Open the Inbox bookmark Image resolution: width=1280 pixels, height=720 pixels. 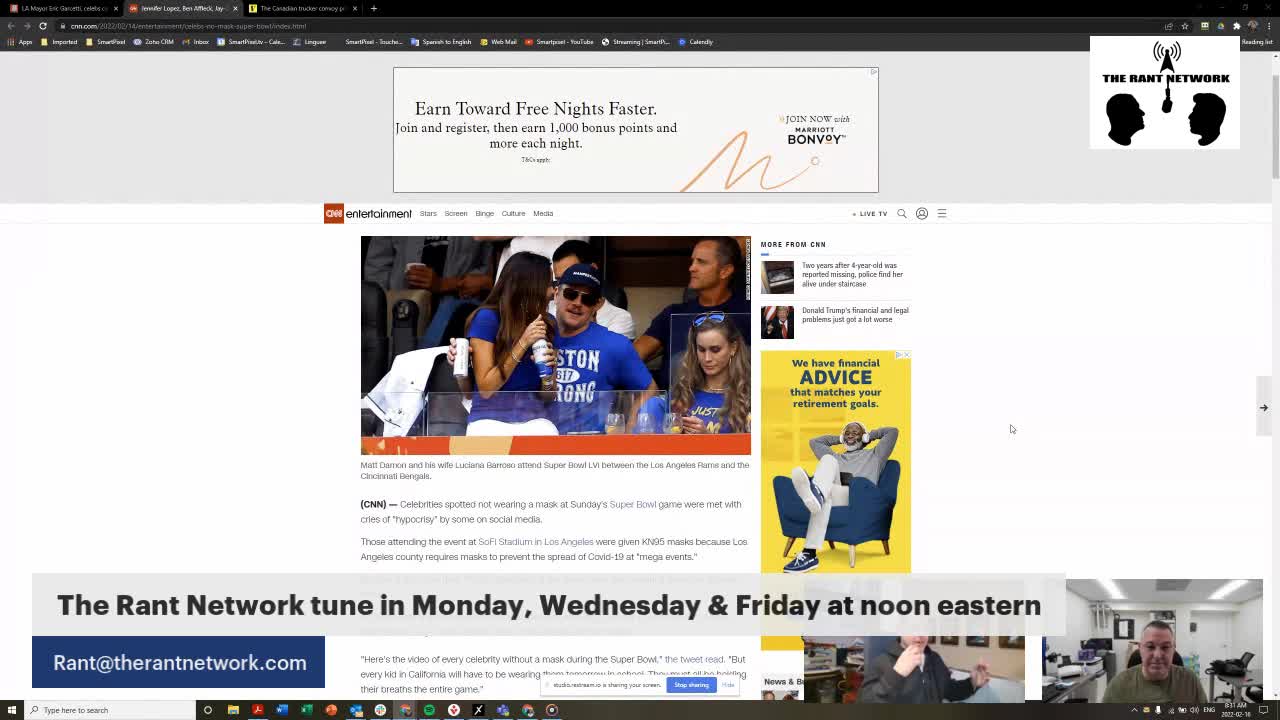point(196,42)
